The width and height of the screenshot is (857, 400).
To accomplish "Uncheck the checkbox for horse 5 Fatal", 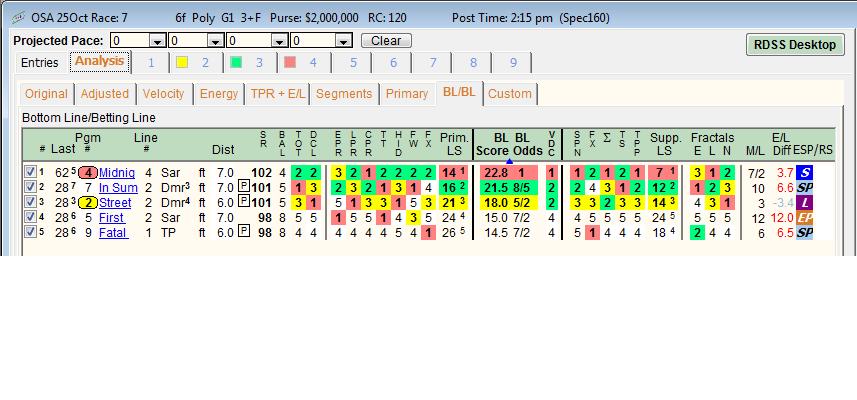I will (x=30, y=232).
